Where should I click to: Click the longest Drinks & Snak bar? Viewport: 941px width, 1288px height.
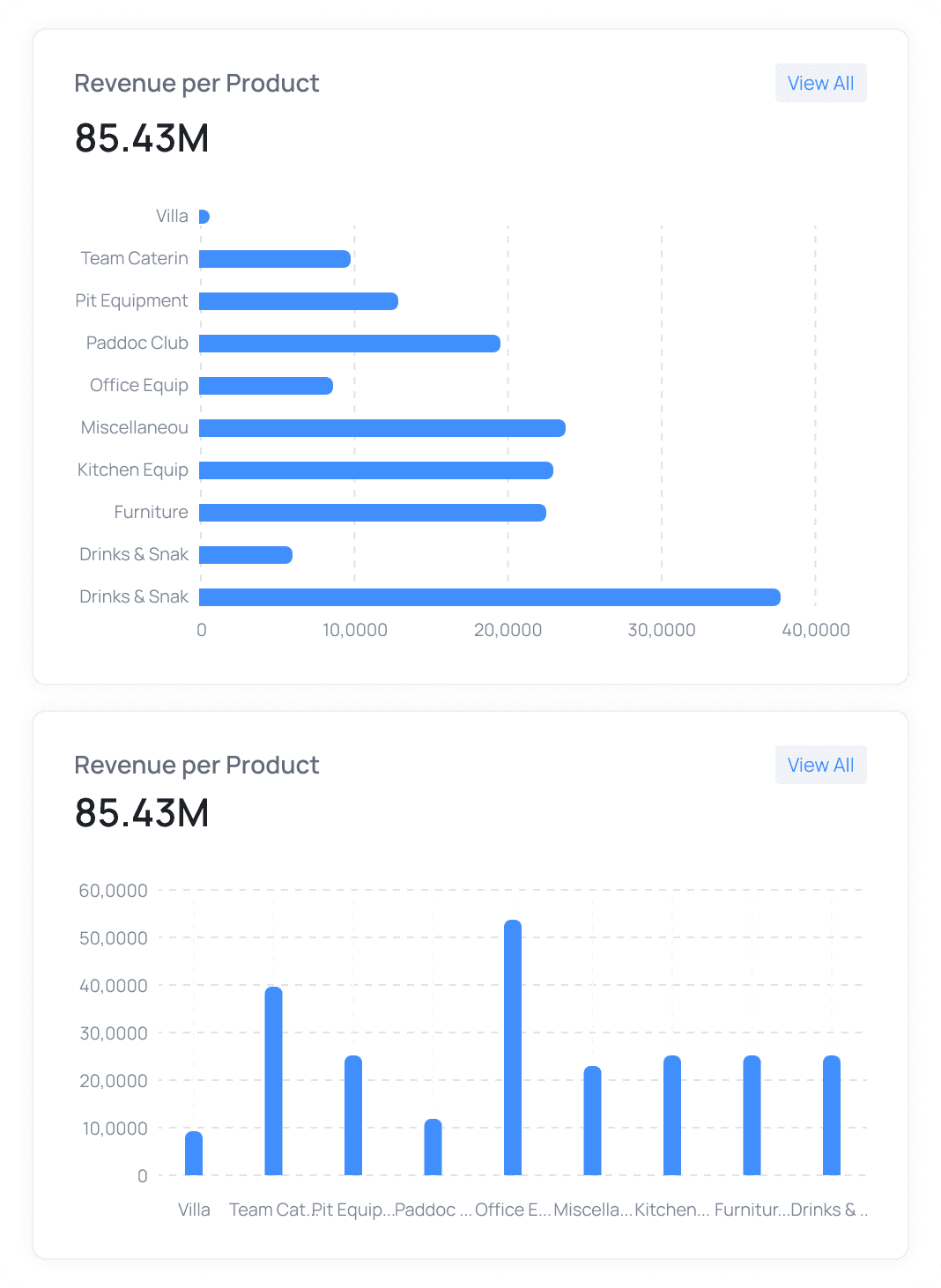[489, 596]
